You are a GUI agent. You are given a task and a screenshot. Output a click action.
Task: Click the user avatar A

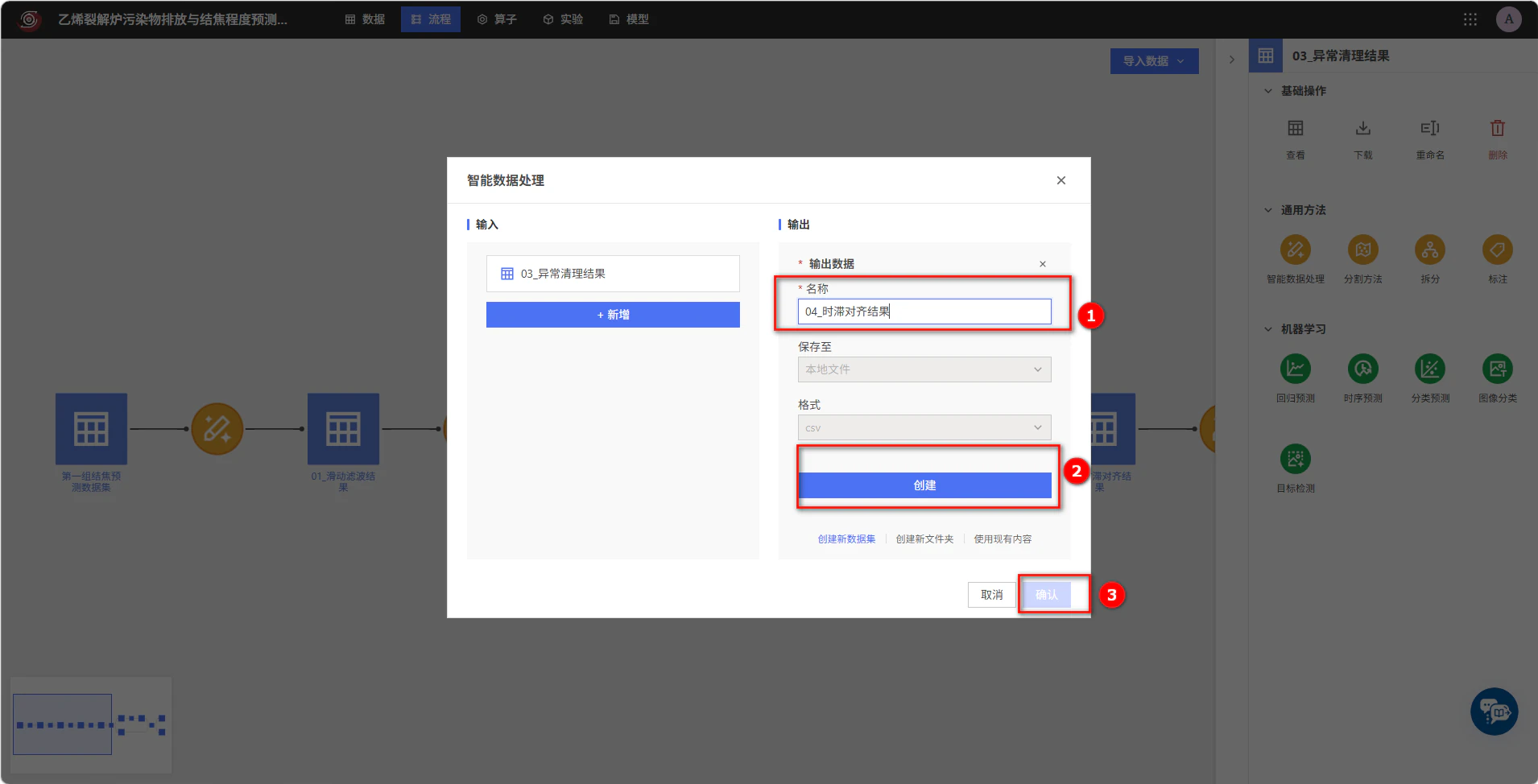1508,19
